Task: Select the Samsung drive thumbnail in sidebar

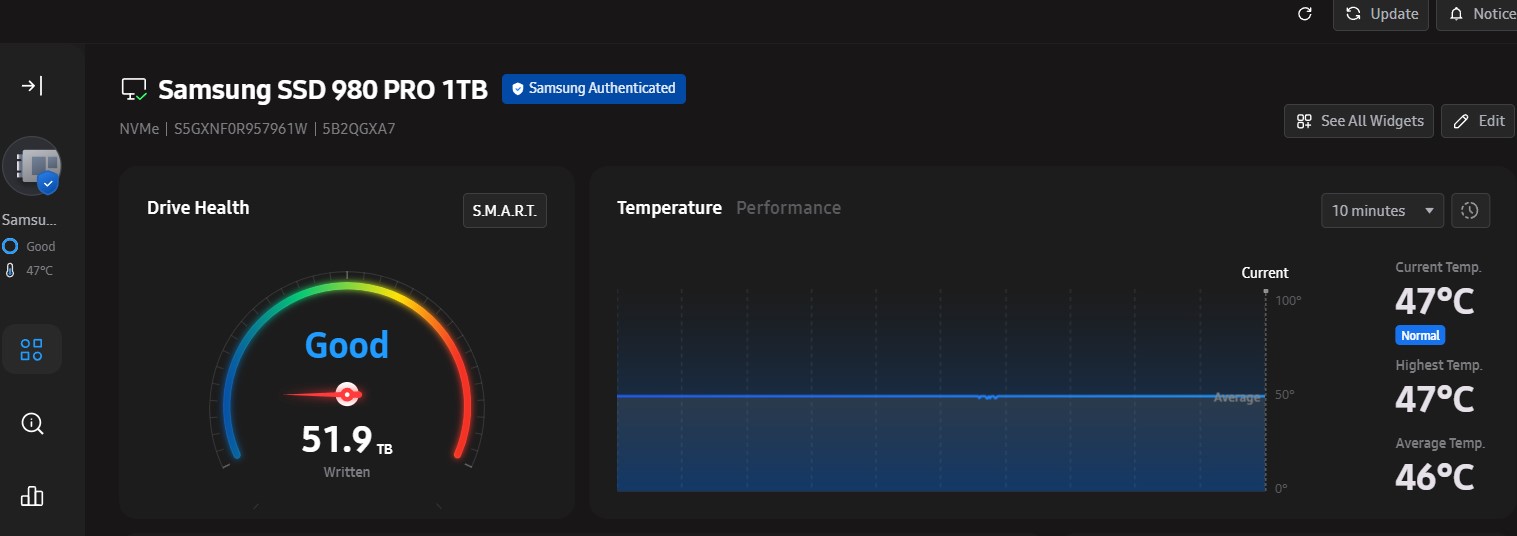Action: 32,166
